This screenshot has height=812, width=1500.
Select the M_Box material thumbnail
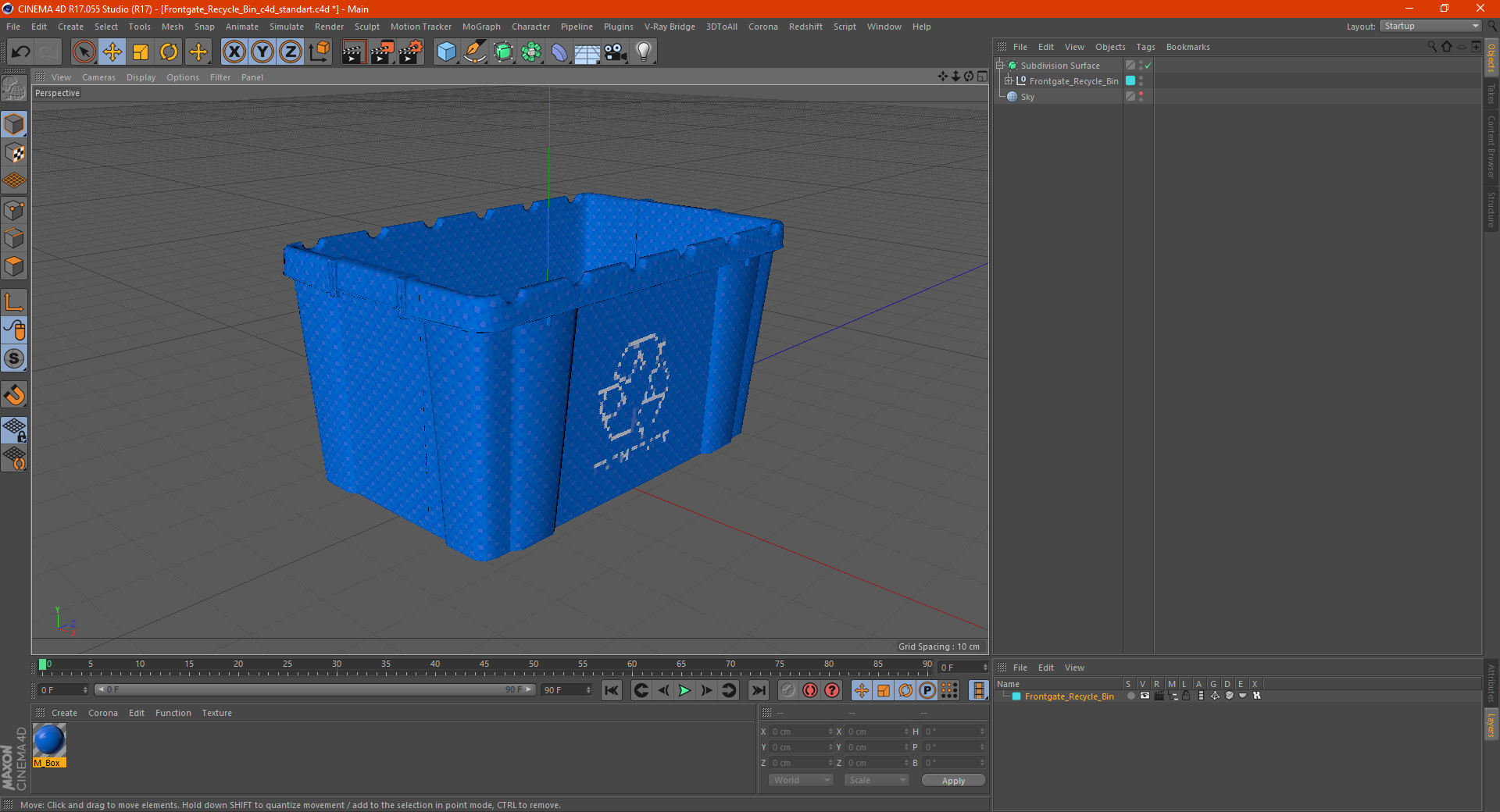49,745
